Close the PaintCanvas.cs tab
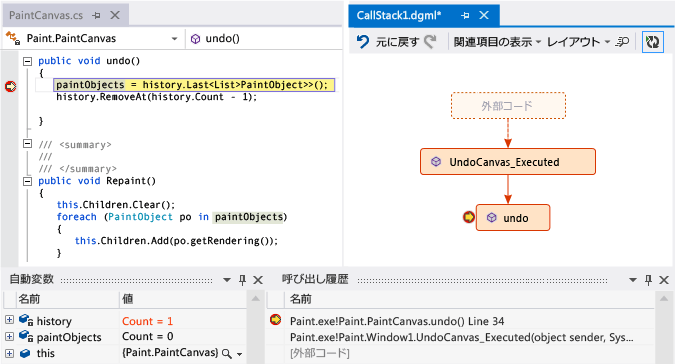Image resolution: width=675 pixels, height=364 pixels. tap(115, 15)
